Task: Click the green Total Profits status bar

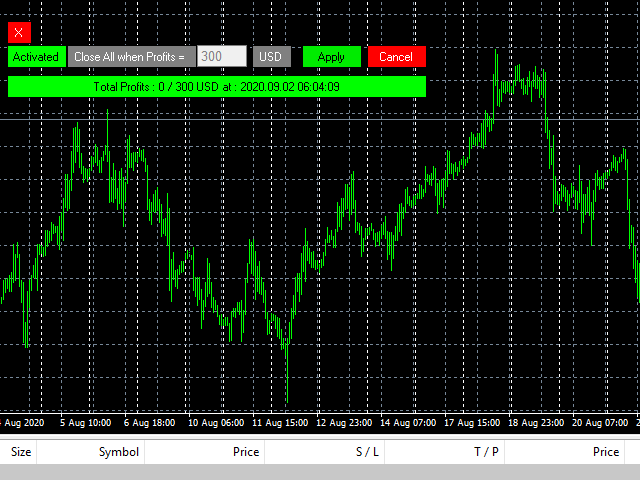Action: tap(216, 87)
